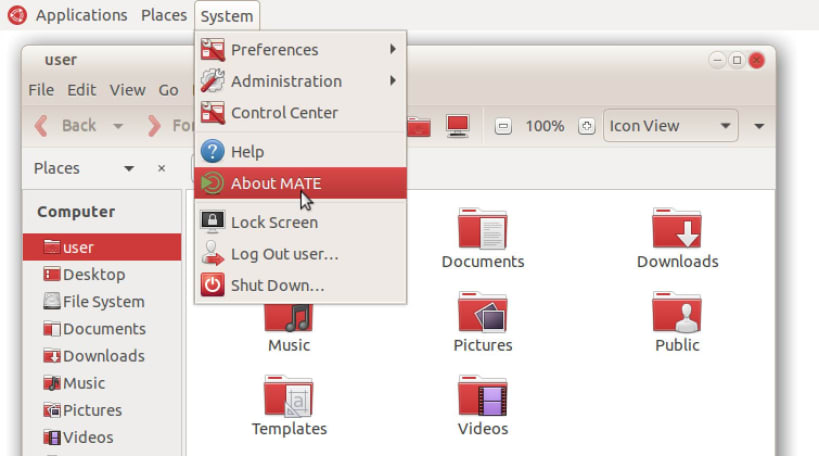Click the zoom in plus button
The image size is (819, 456).
pos(587,126)
